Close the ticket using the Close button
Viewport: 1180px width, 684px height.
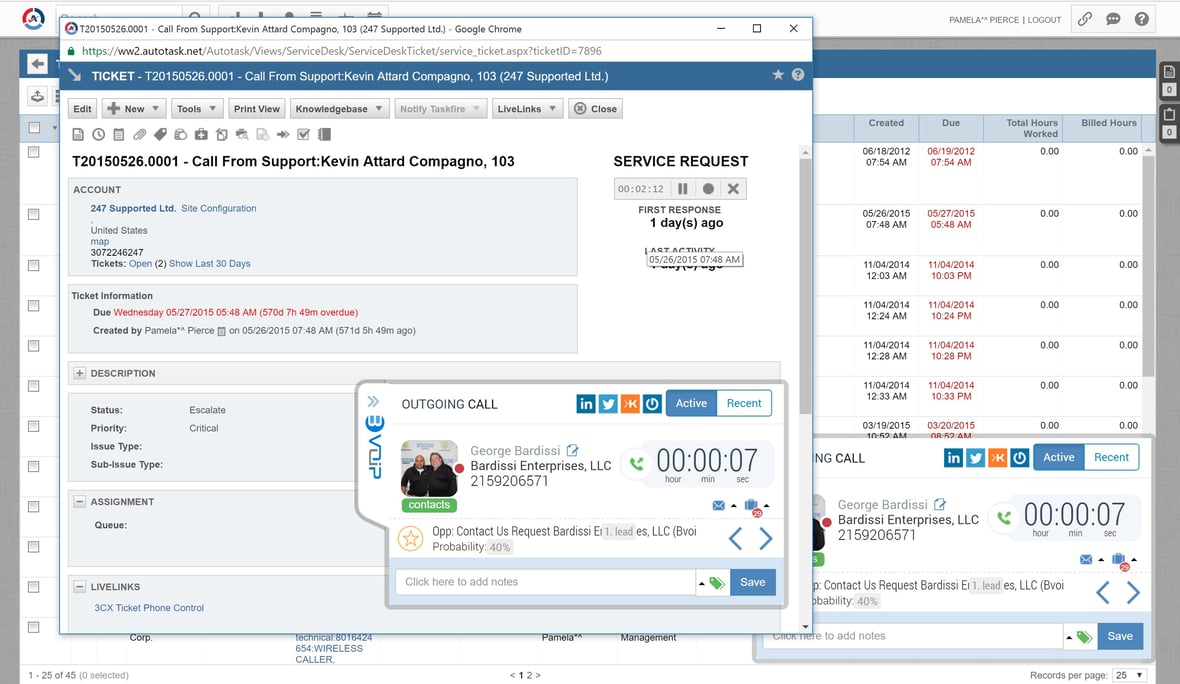[x=596, y=109]
